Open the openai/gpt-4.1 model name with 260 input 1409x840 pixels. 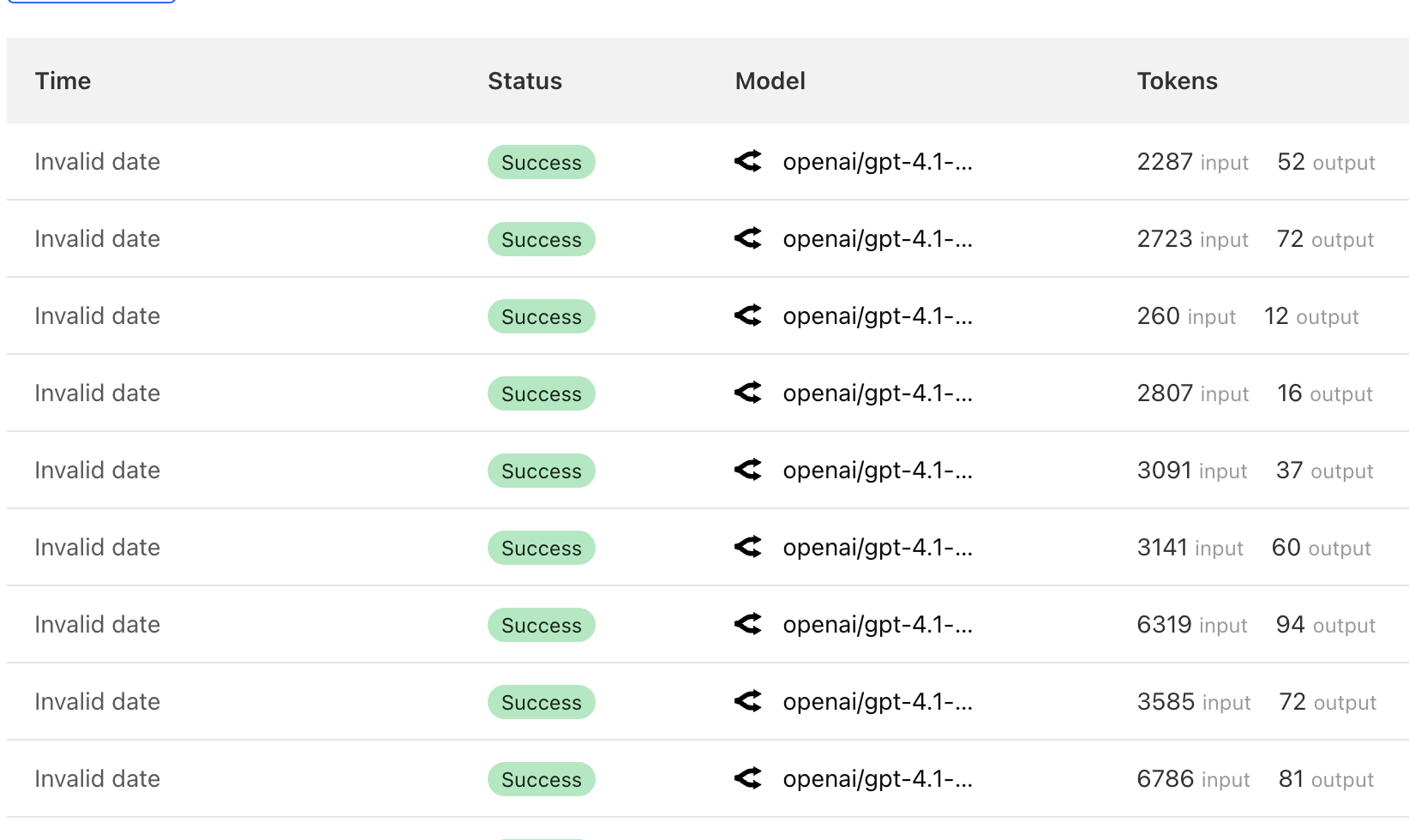click(877, 316)
